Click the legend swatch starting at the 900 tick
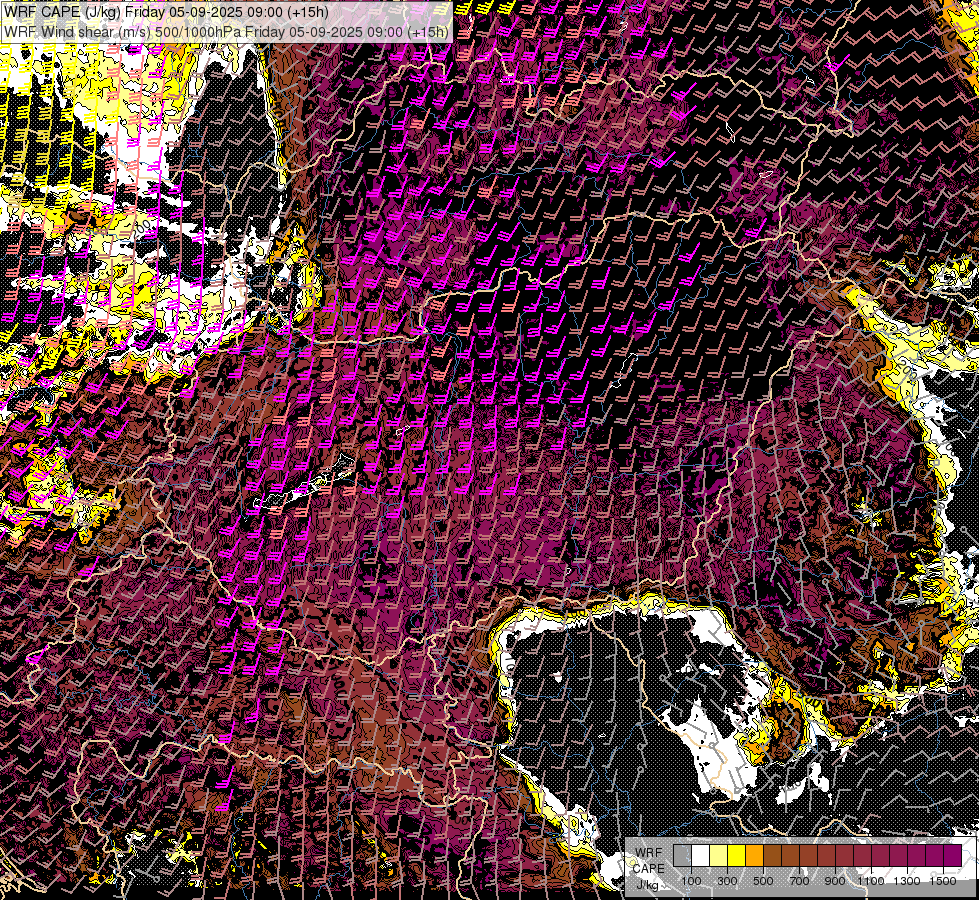 point(844,855)
